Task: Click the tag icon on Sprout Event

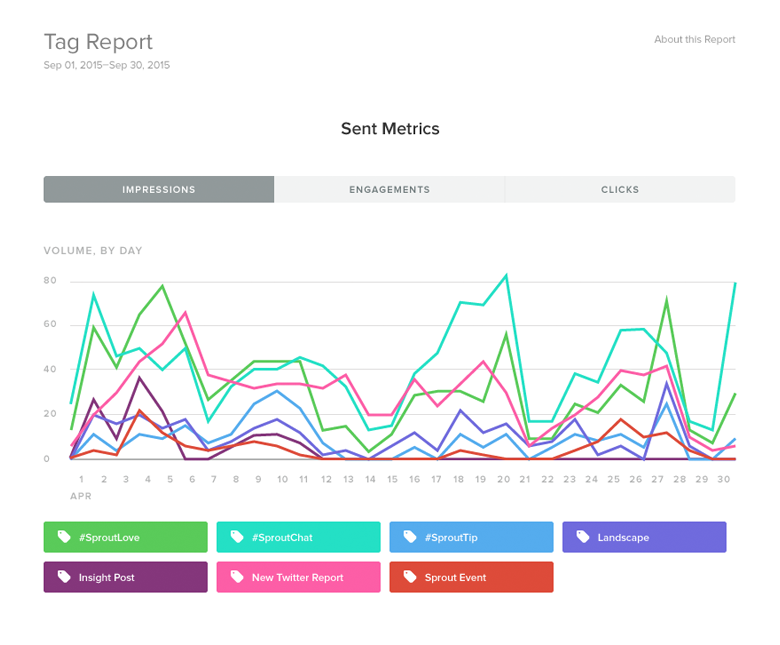Action: [x=409, y=577]
